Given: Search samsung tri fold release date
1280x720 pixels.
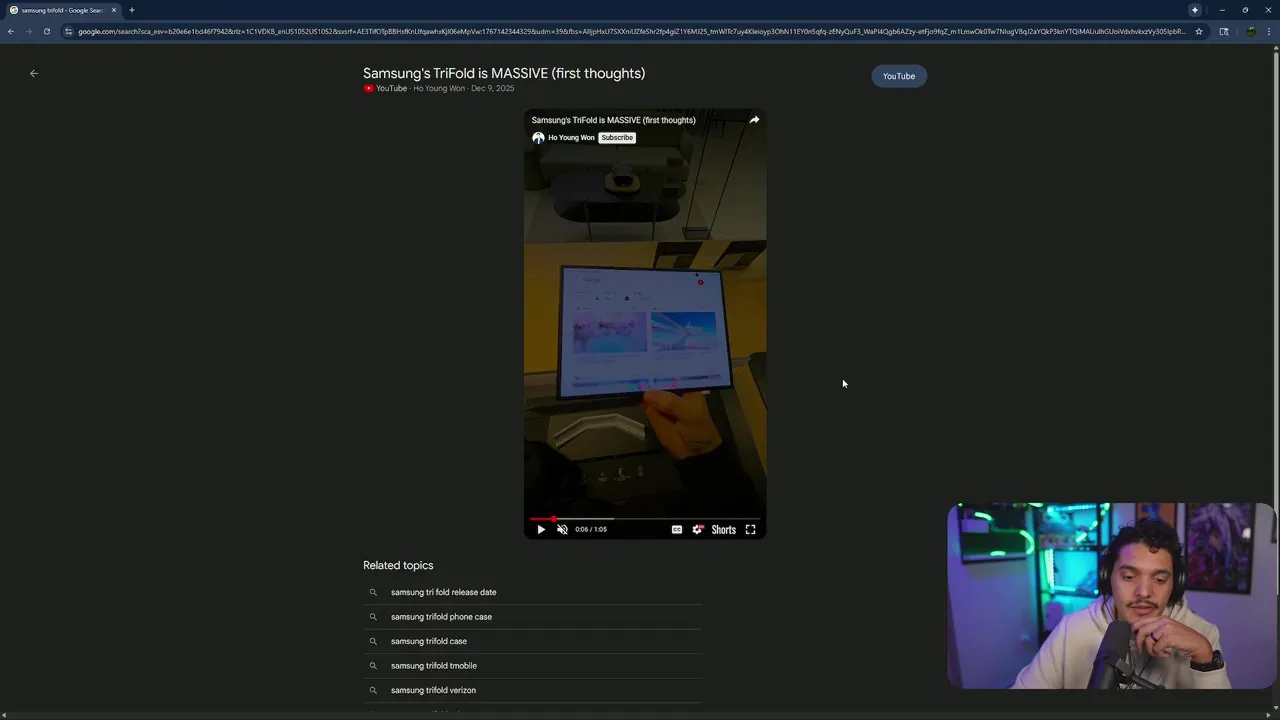Looking at the screenshot, I should (443, 592).
